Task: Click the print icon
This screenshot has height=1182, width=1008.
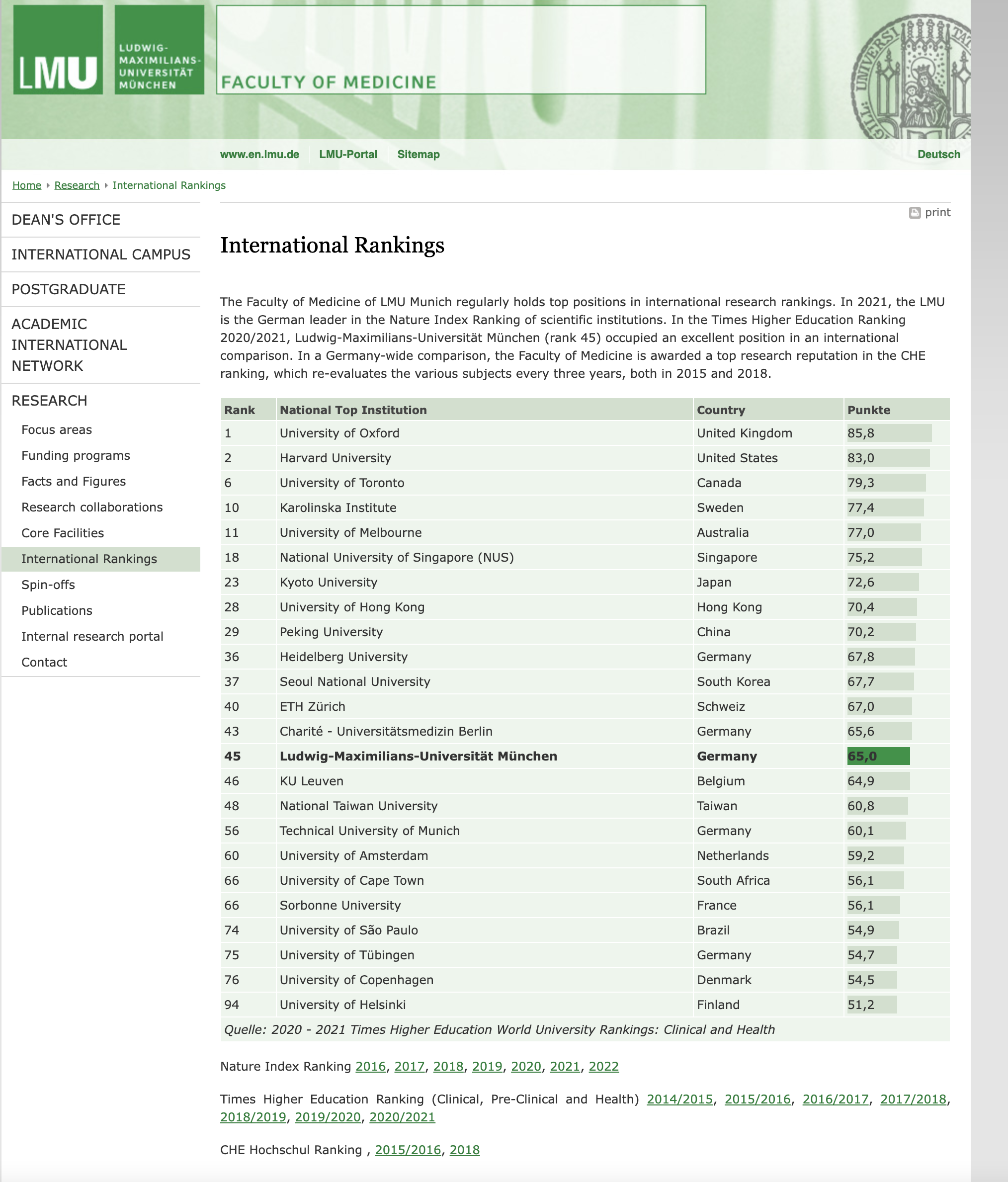Action: (915, 213)
